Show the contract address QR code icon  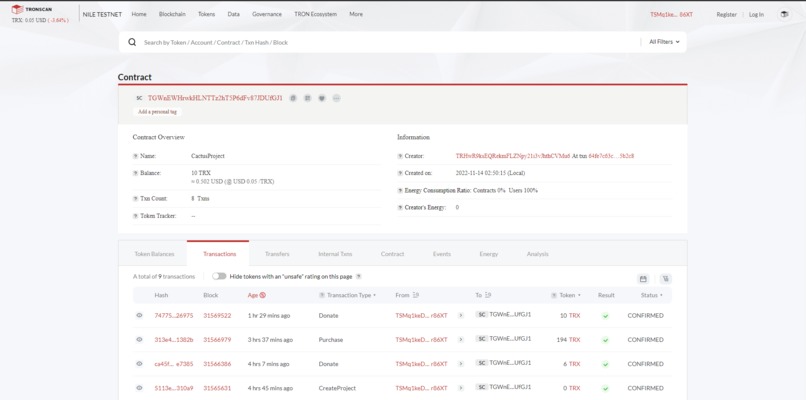coord(307,98)
